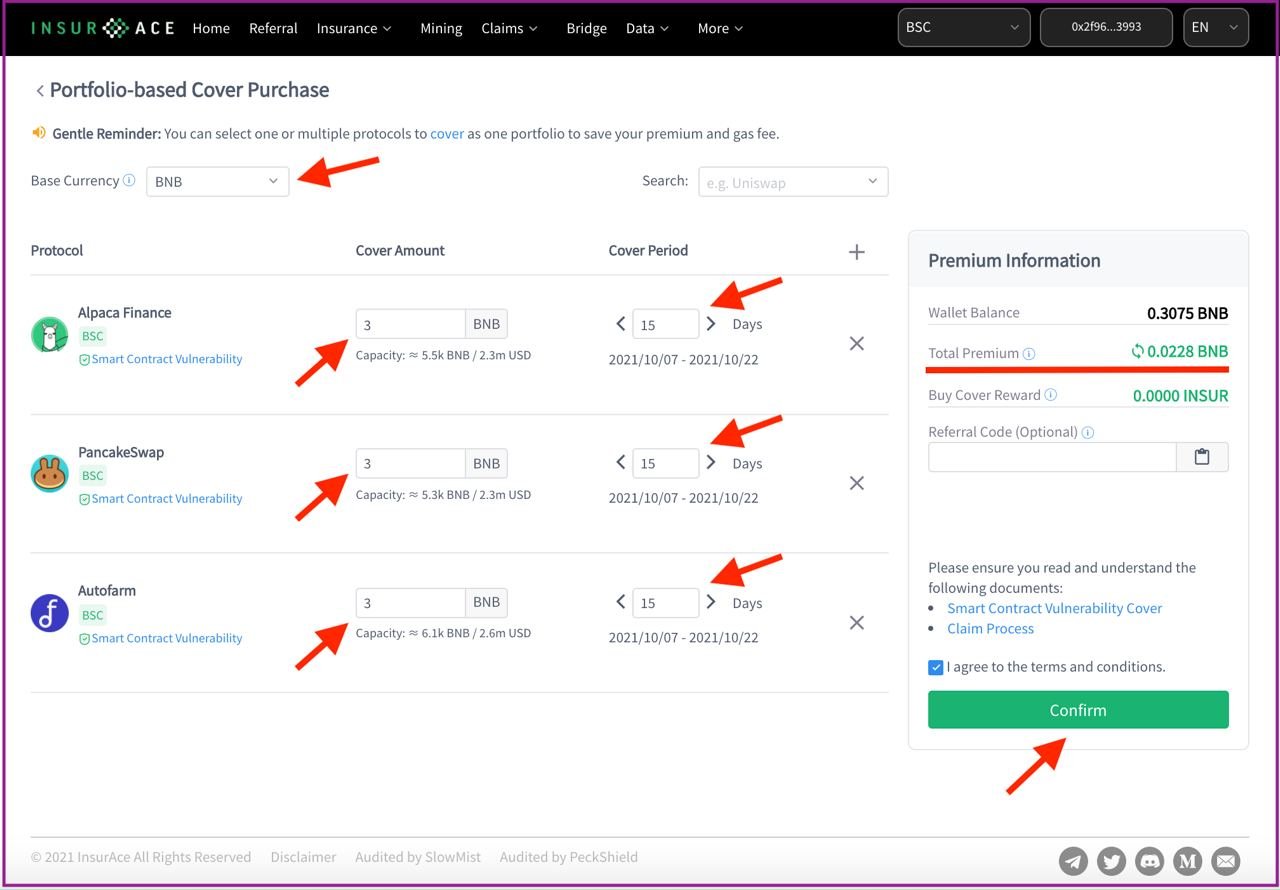
Task: Remove Alpaca Finance row with X
Action: [x=856, y=344]
